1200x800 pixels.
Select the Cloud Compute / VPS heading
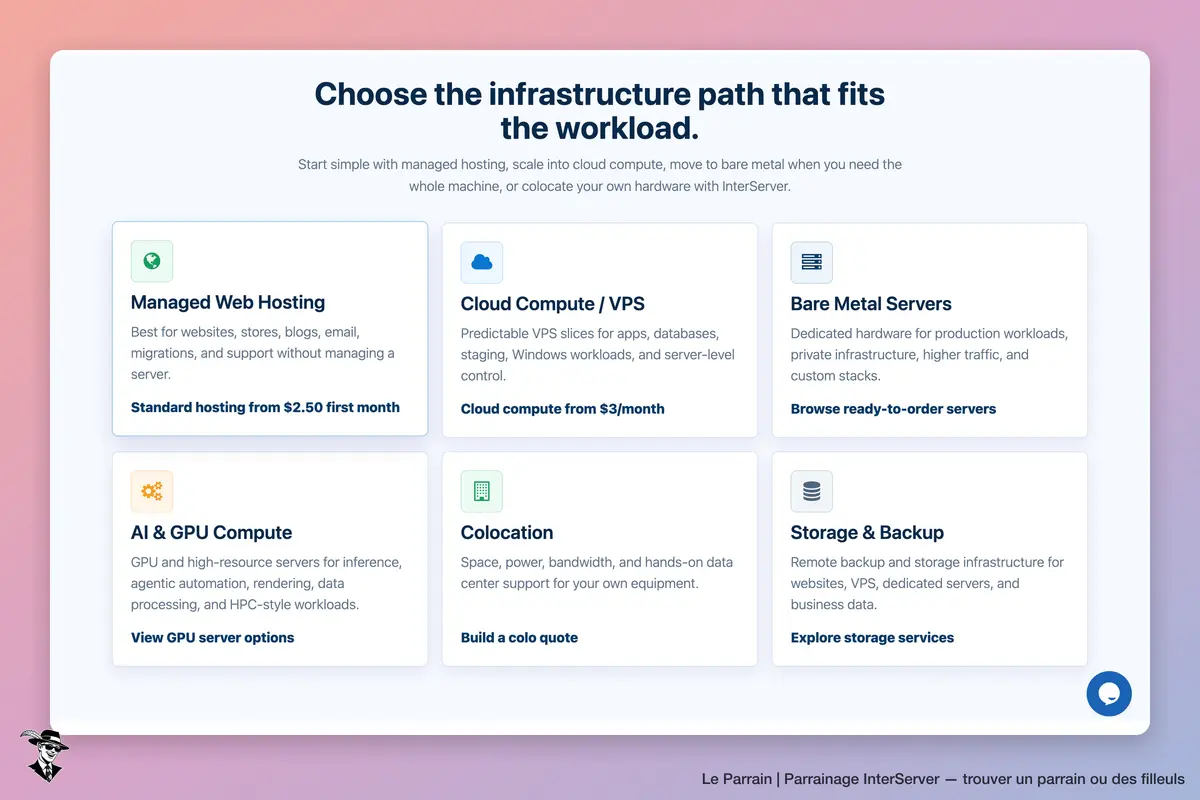click(553, 303)
